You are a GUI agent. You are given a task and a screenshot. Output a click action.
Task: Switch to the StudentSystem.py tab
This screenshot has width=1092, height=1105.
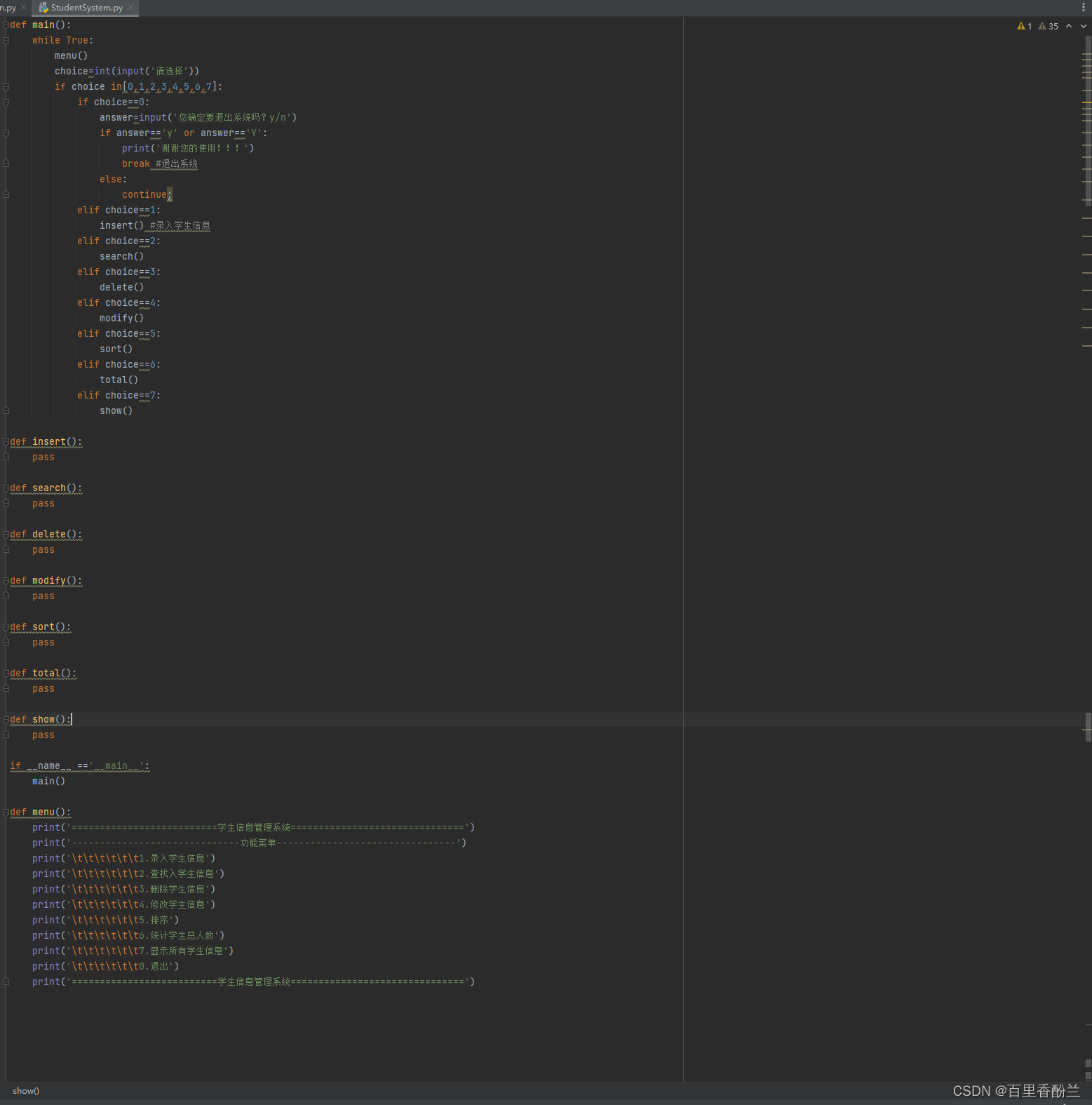click(86, 8)
